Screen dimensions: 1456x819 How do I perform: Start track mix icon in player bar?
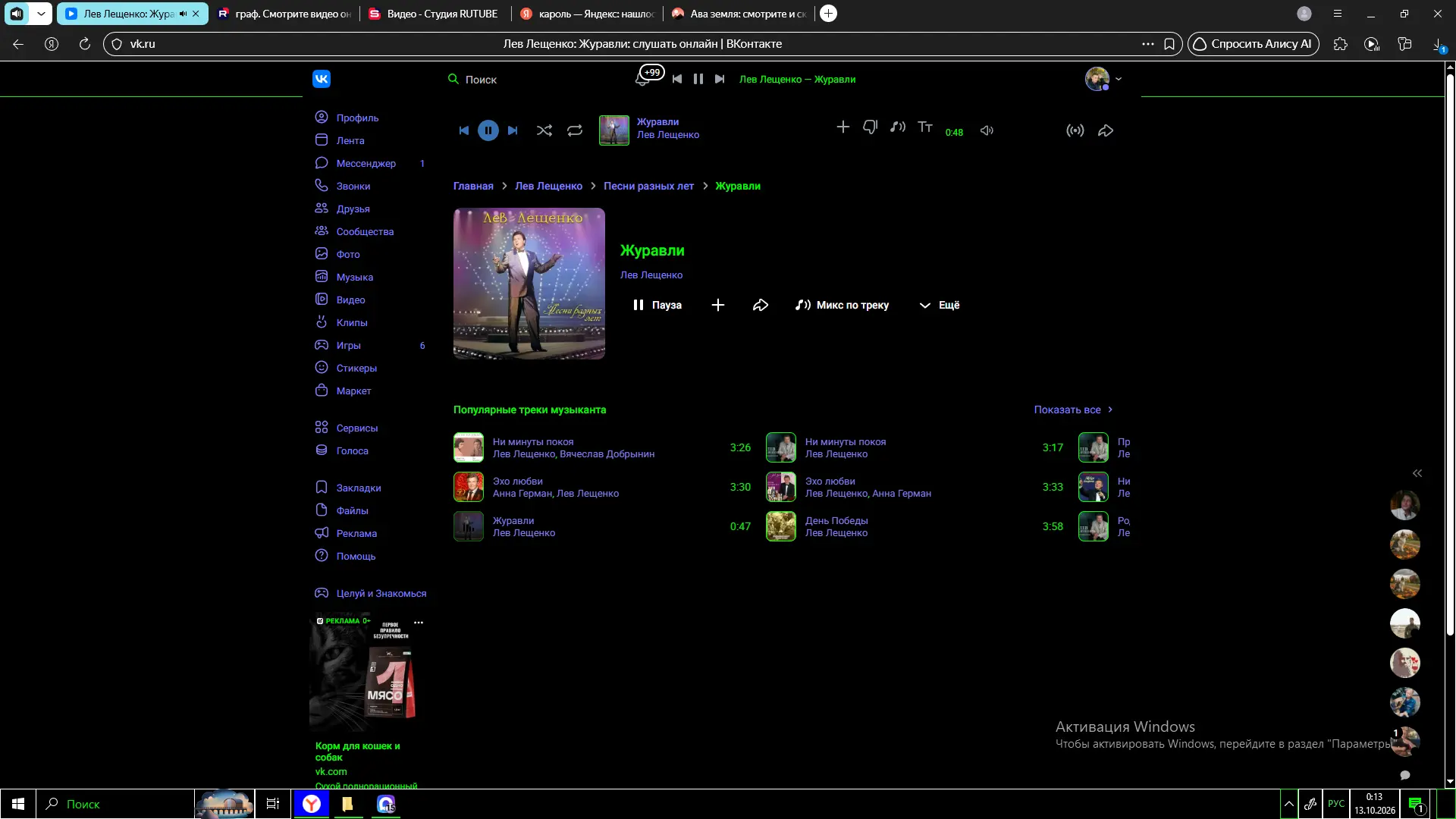click(x=898, y=127)
